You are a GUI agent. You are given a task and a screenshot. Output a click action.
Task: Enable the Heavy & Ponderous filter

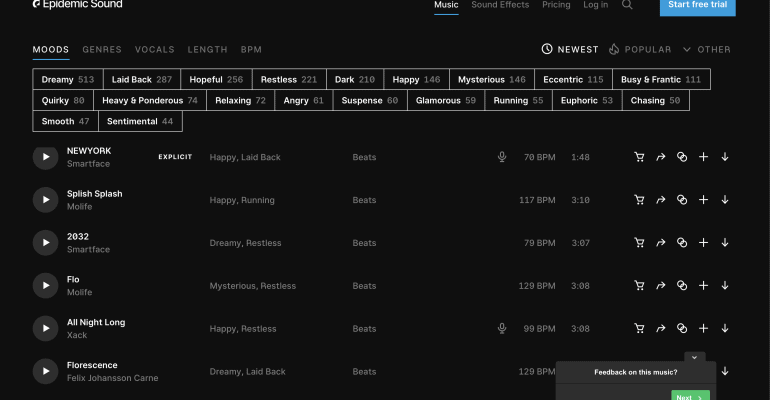(x=150, y=101)
